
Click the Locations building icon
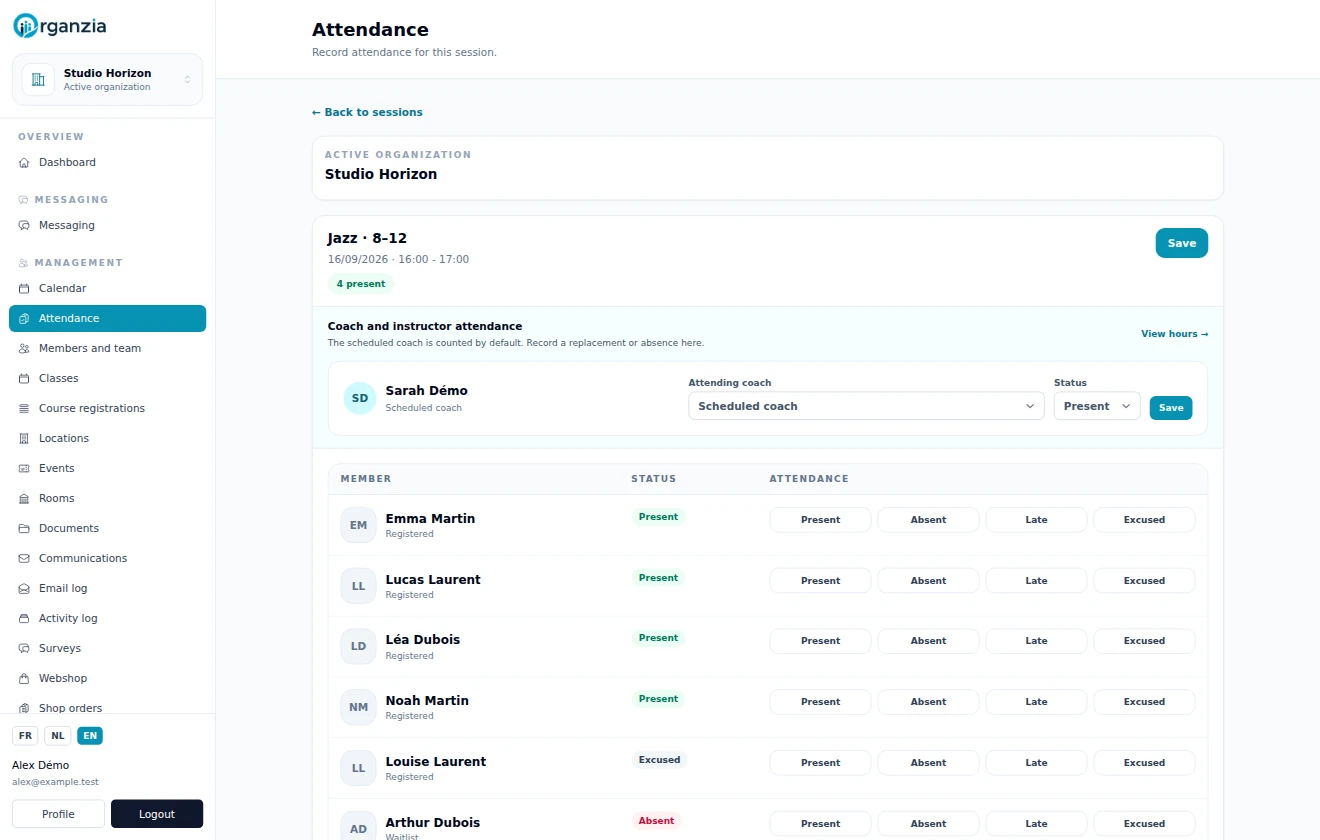tap(24, 438)
